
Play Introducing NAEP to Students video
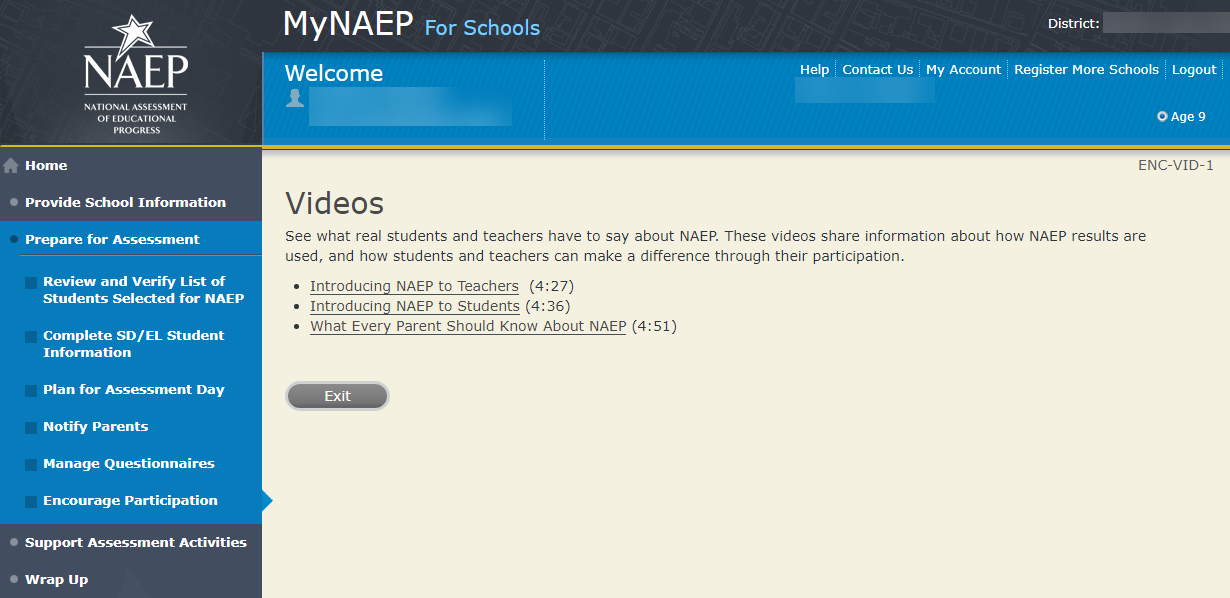click(x=415, y=306)
